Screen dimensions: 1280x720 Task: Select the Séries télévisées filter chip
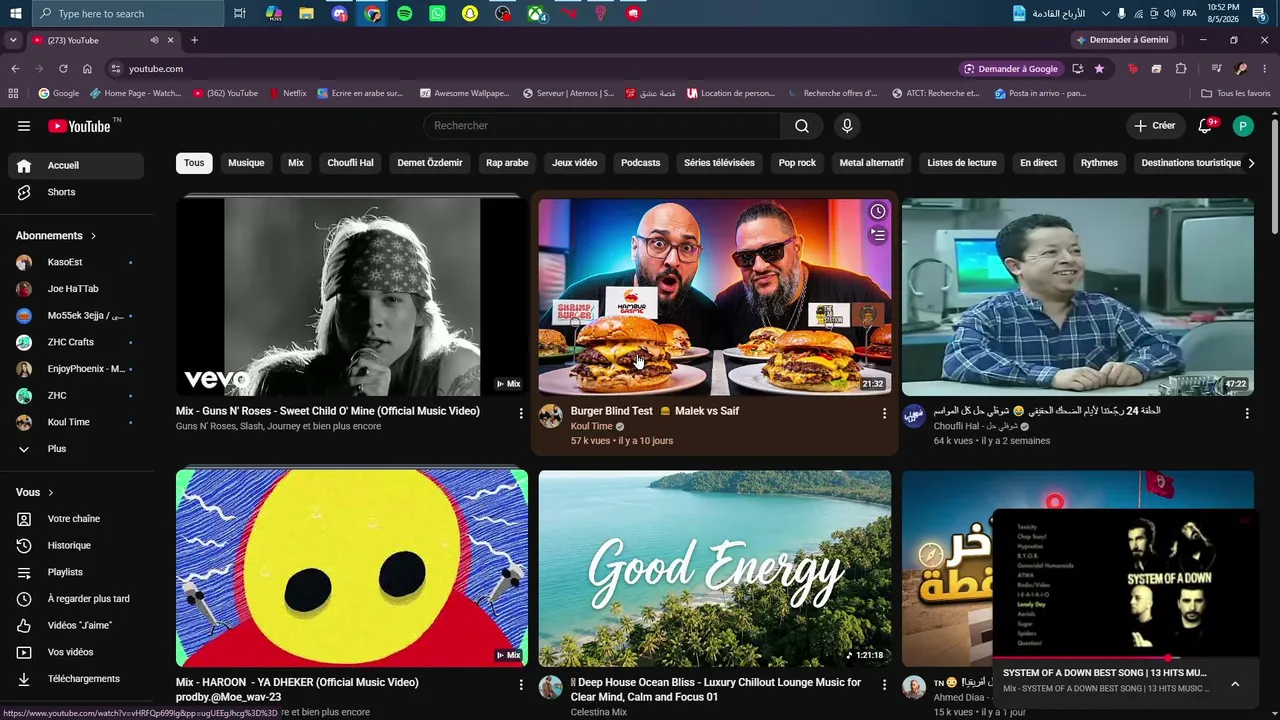[x=719, y=163]
